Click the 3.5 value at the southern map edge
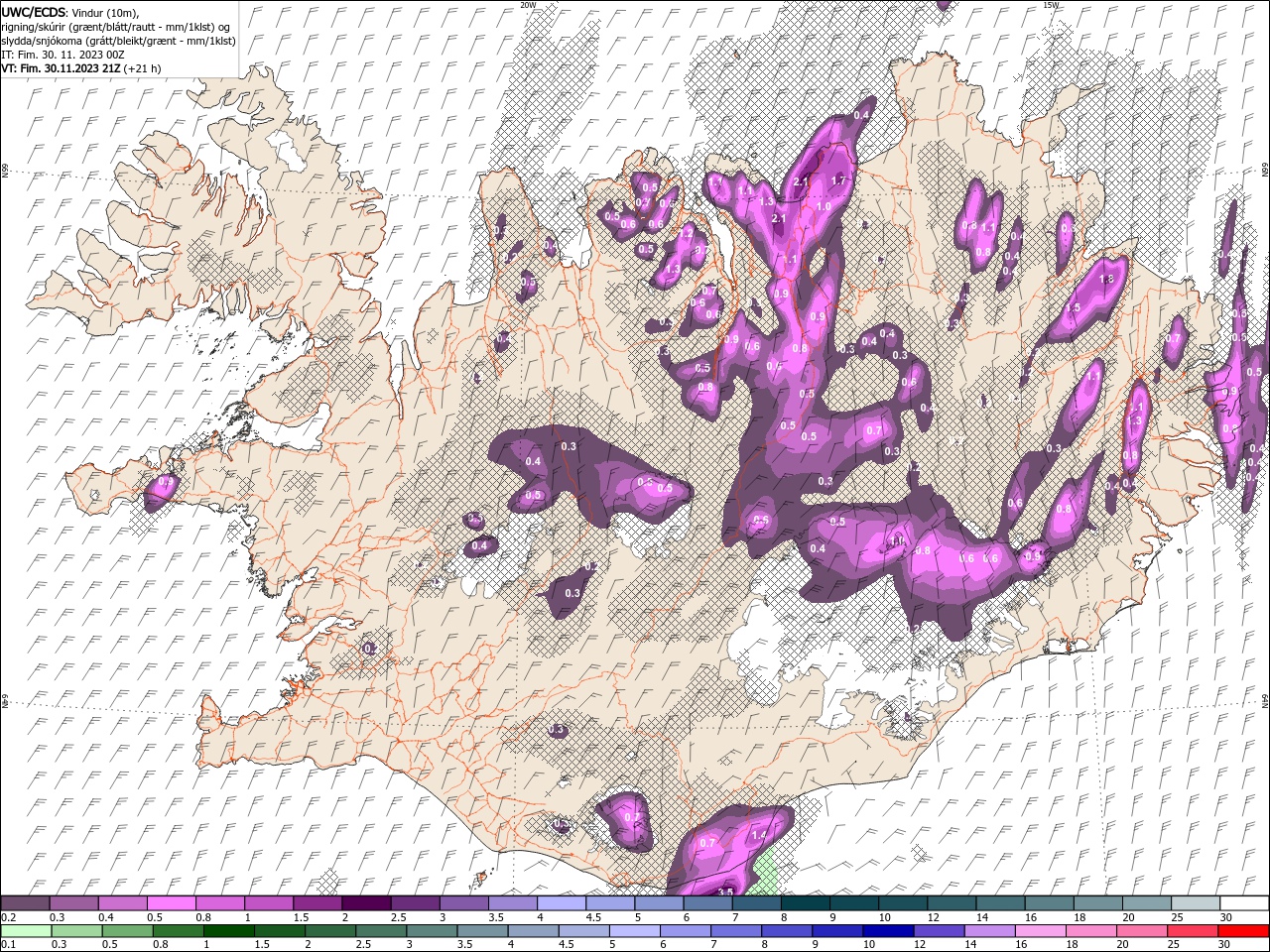This screenshot has height=952, width=1270. (x=724, y=892)
